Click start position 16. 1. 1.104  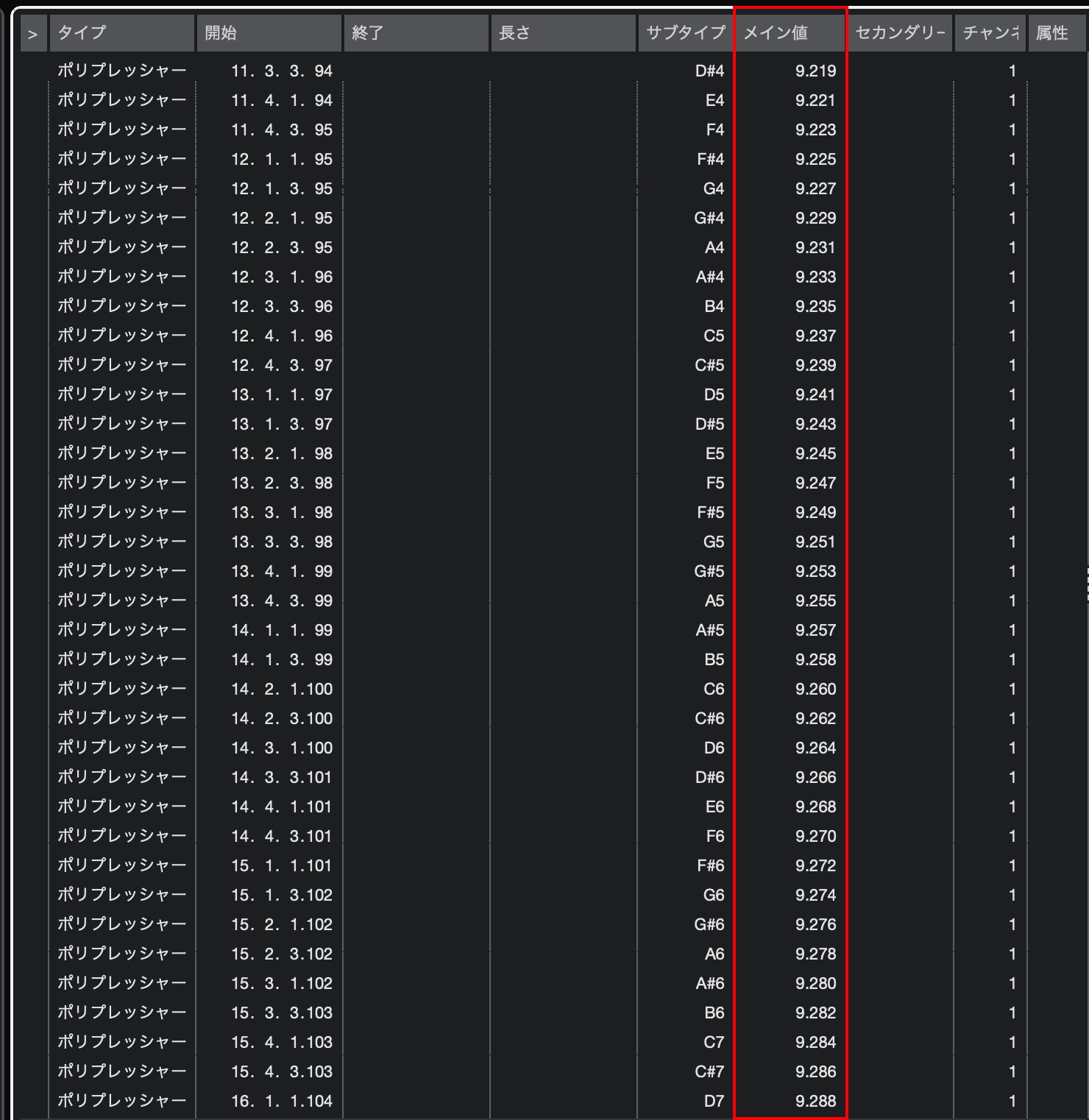coord(282,1101)
